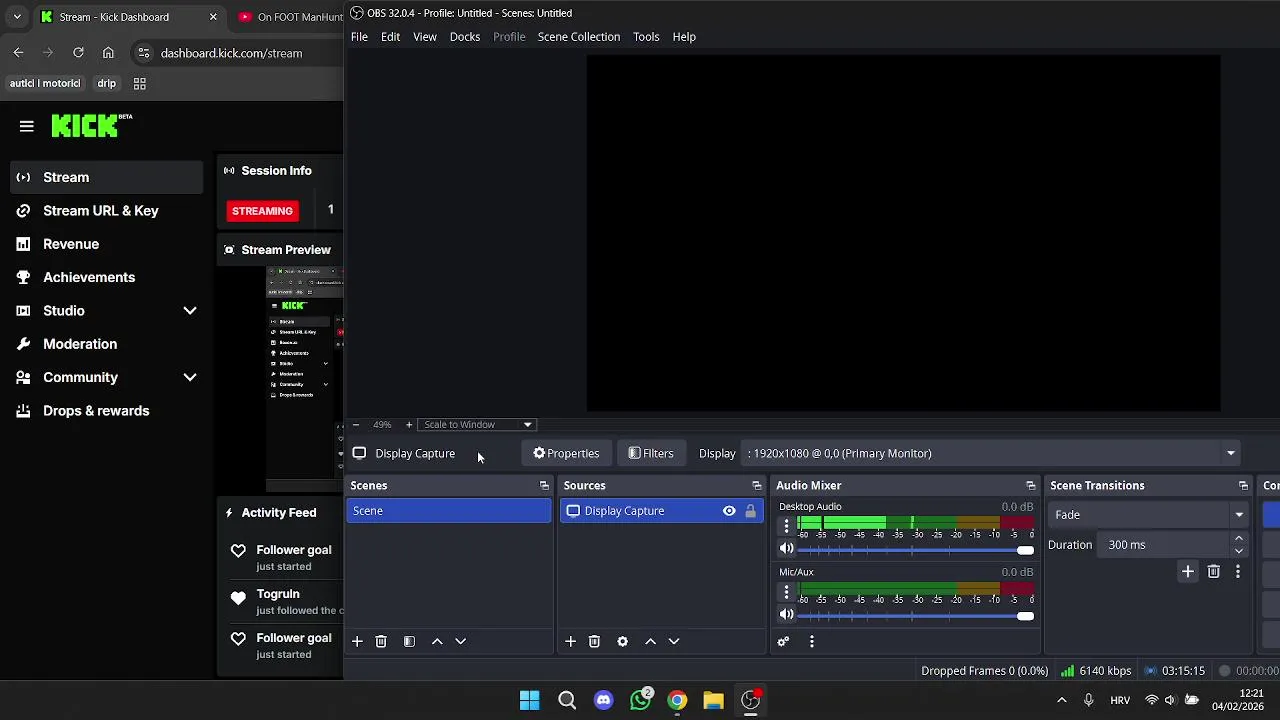Open Achievements page in Kick sidebar
Screen dimensions: 1280x720
click(x=89, y=278)
